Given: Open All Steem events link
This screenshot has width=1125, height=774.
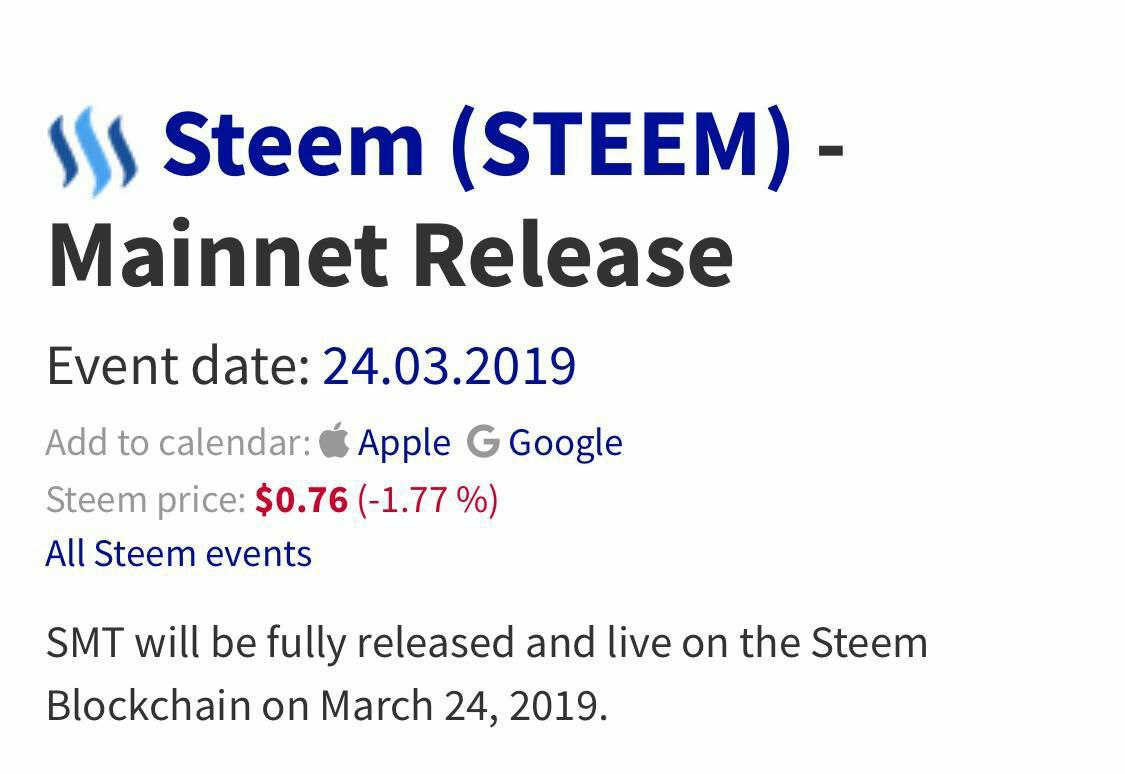Looking at the screenshot, I should coord(179,554).
